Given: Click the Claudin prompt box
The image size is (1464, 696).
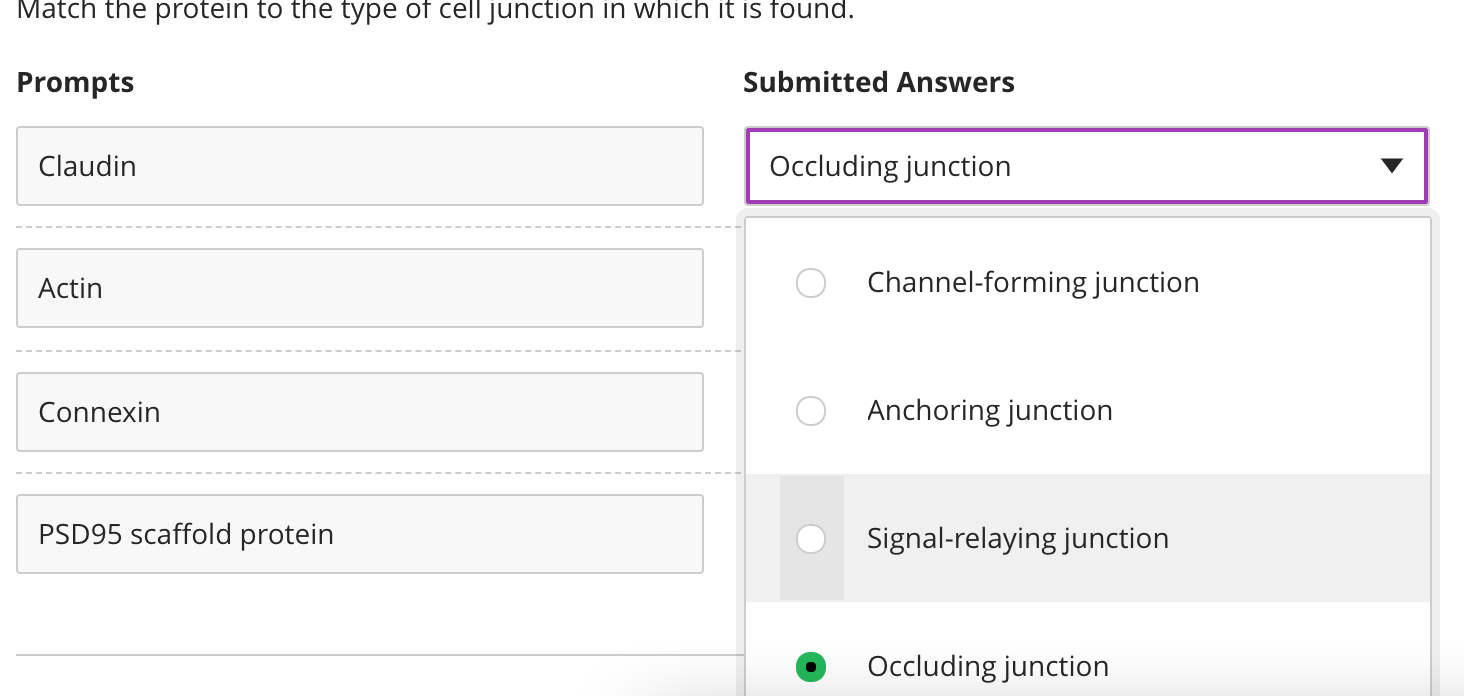Looking at the screenshot, I should (360, 166).
